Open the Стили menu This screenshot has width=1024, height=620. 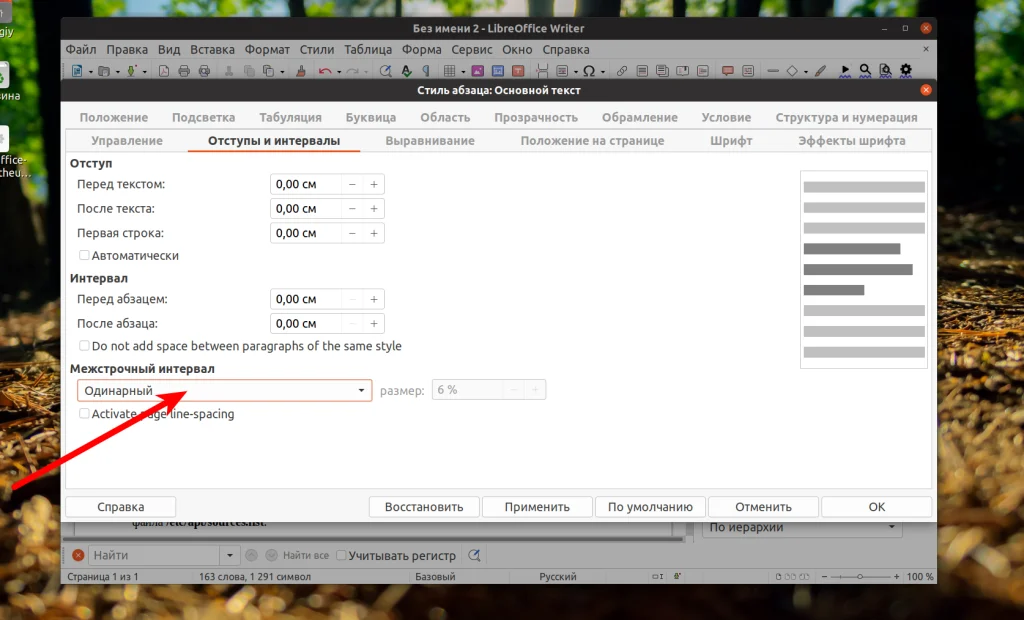(x=317, y=50)
